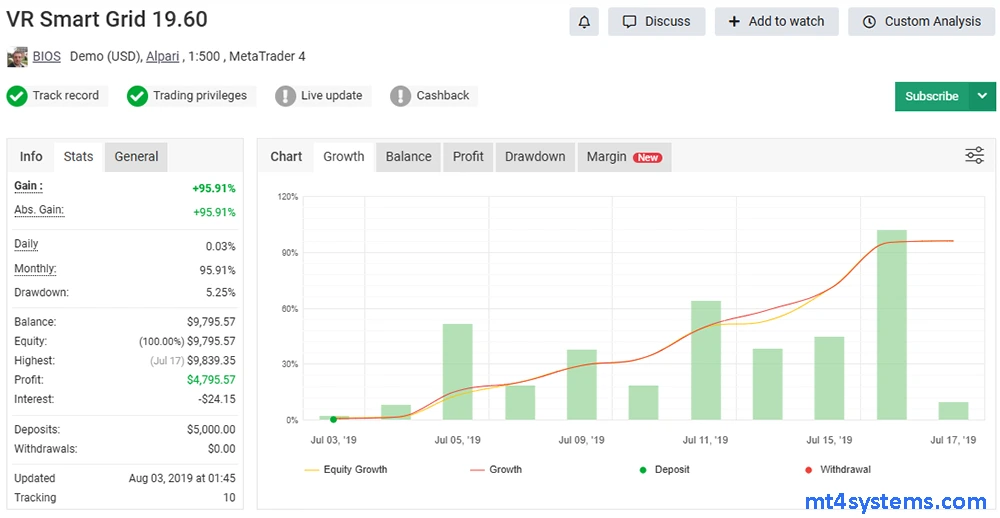
Task: Open chart settings sliders icon
Action: click(x=974, y=155)
